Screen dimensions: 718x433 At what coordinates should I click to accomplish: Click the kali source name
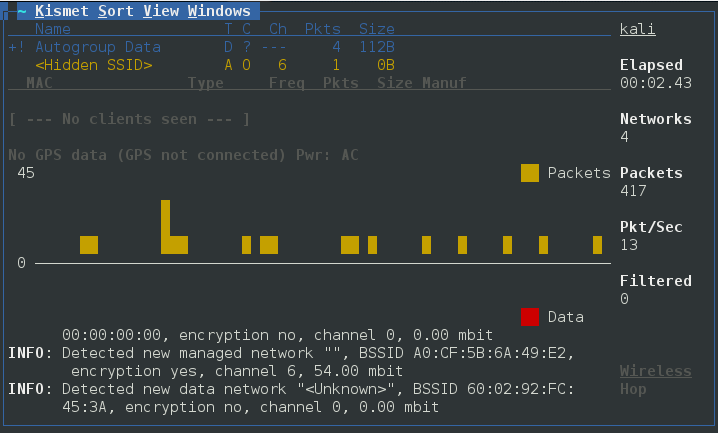coord(638,29)
